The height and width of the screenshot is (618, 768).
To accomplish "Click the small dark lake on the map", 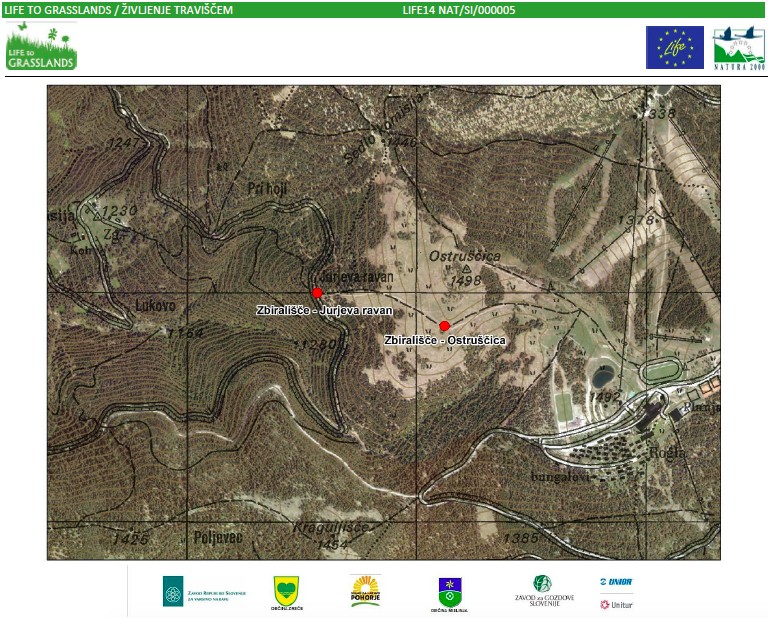I will (x=602, y=377).
